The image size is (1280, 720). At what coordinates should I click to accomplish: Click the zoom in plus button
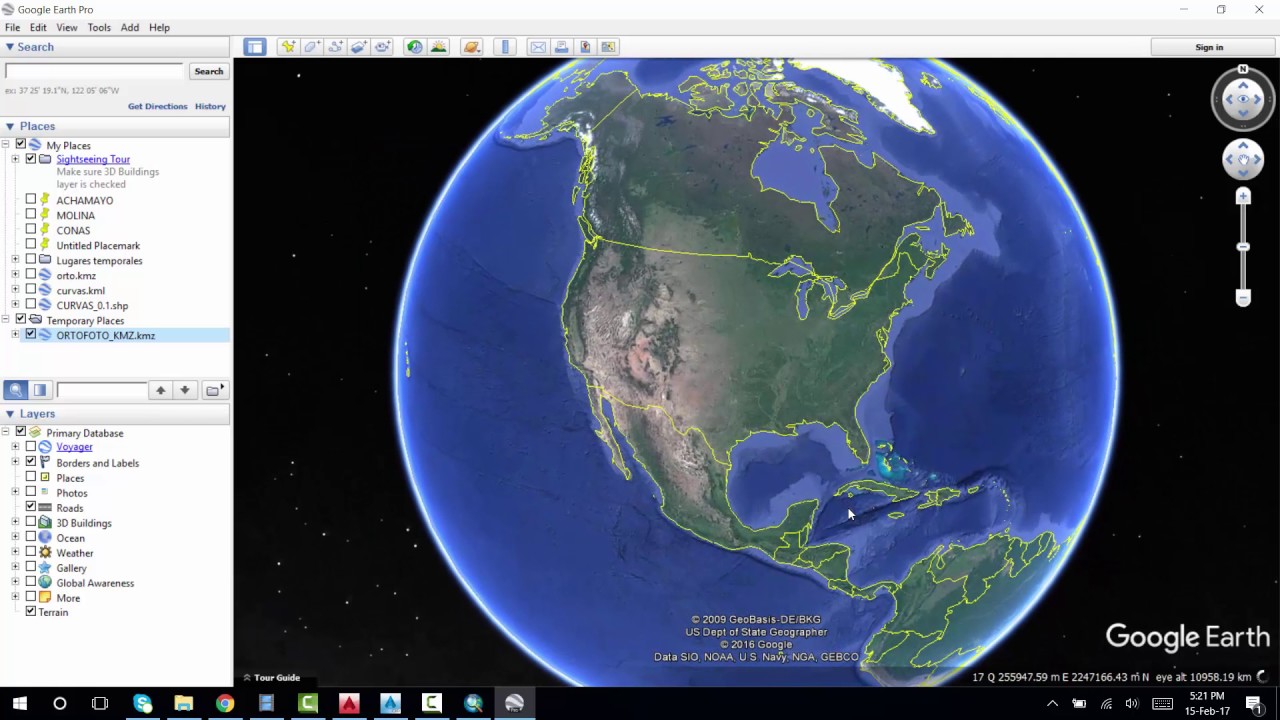click(1243, 196)
